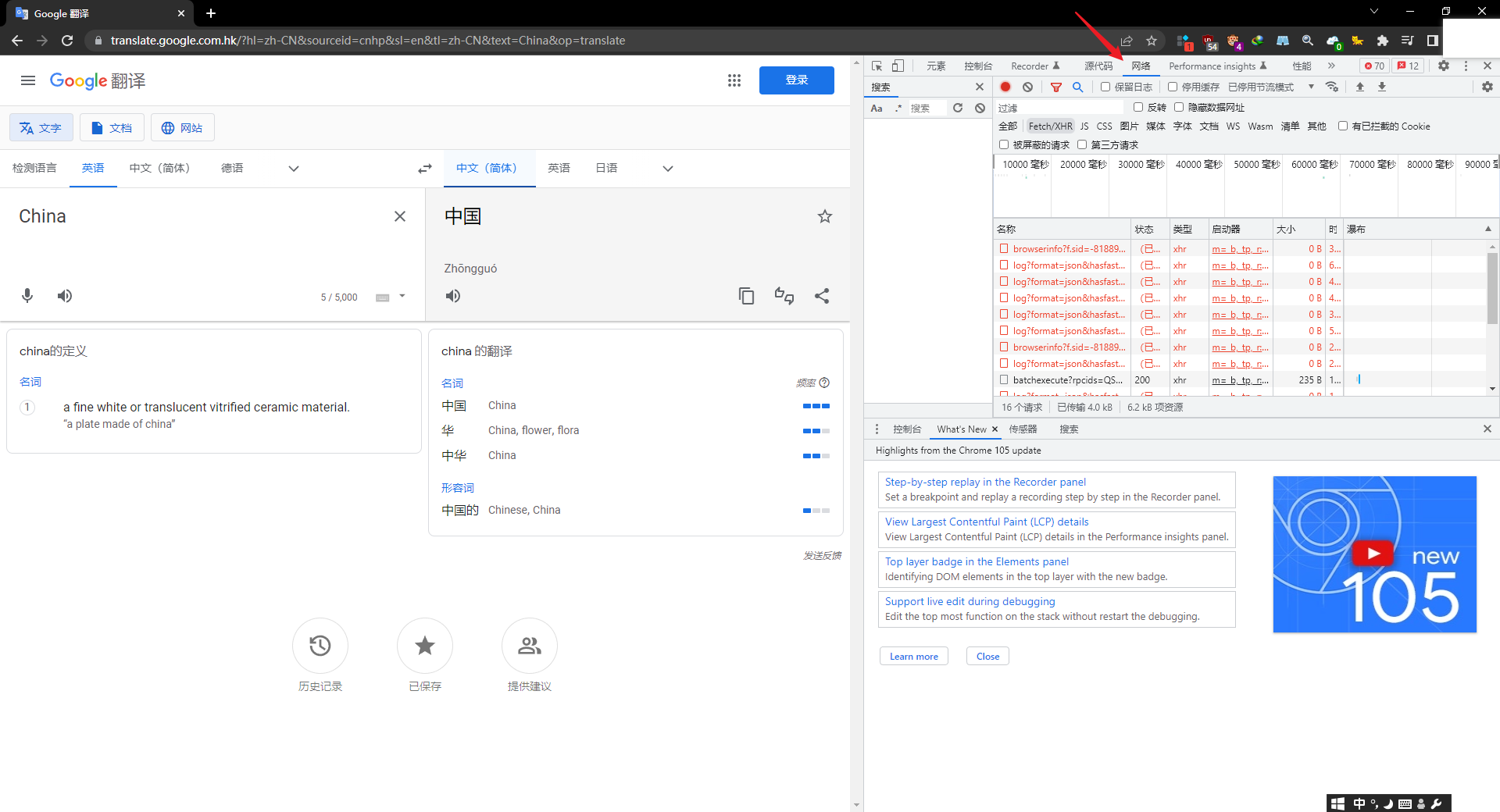Click the Chrome 105 video thumbnail
The width and height of the screenshot is (1500, 812).
1374,554
